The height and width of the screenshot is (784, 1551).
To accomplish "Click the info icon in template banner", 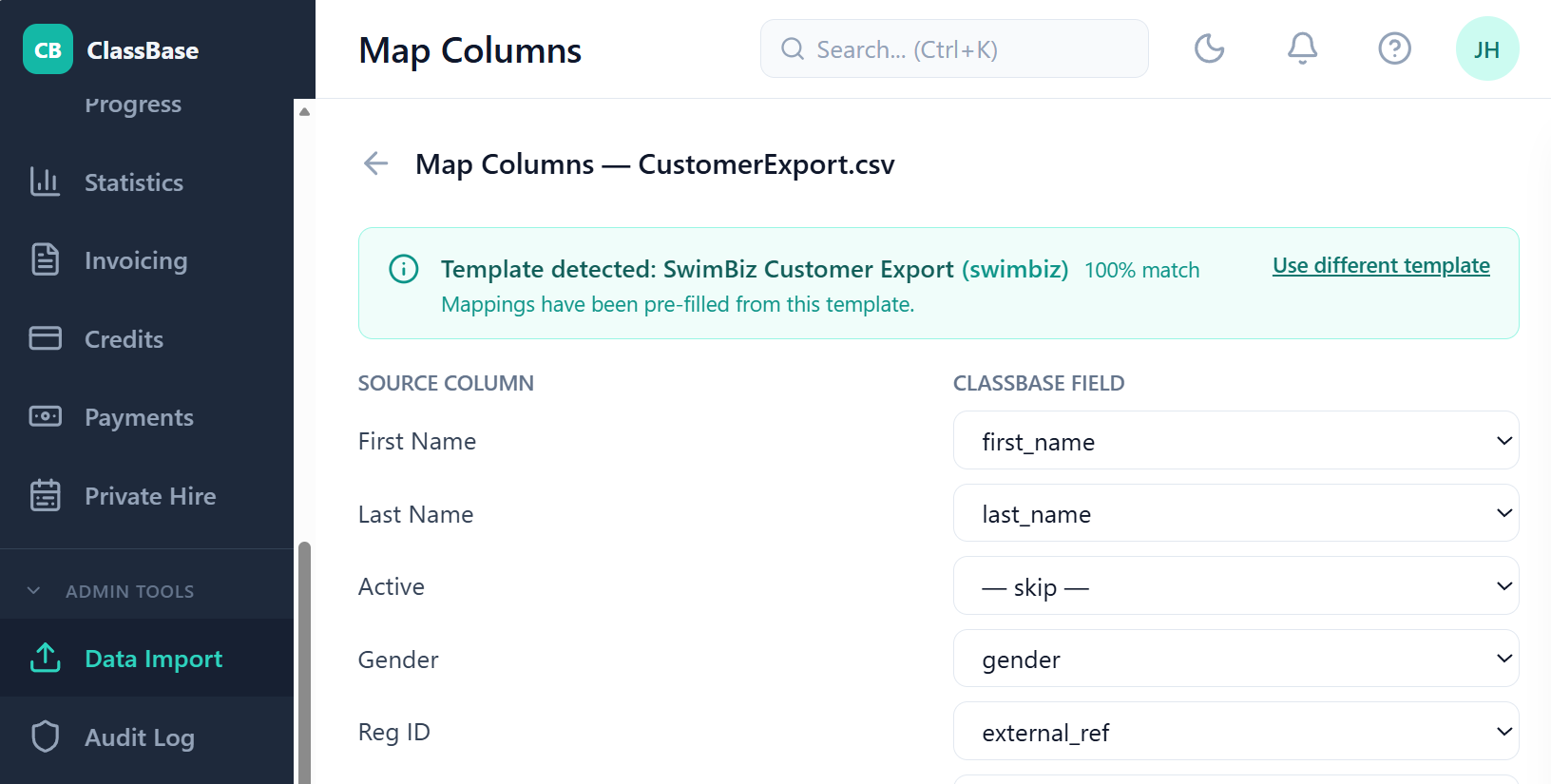I will pos(404,269).
